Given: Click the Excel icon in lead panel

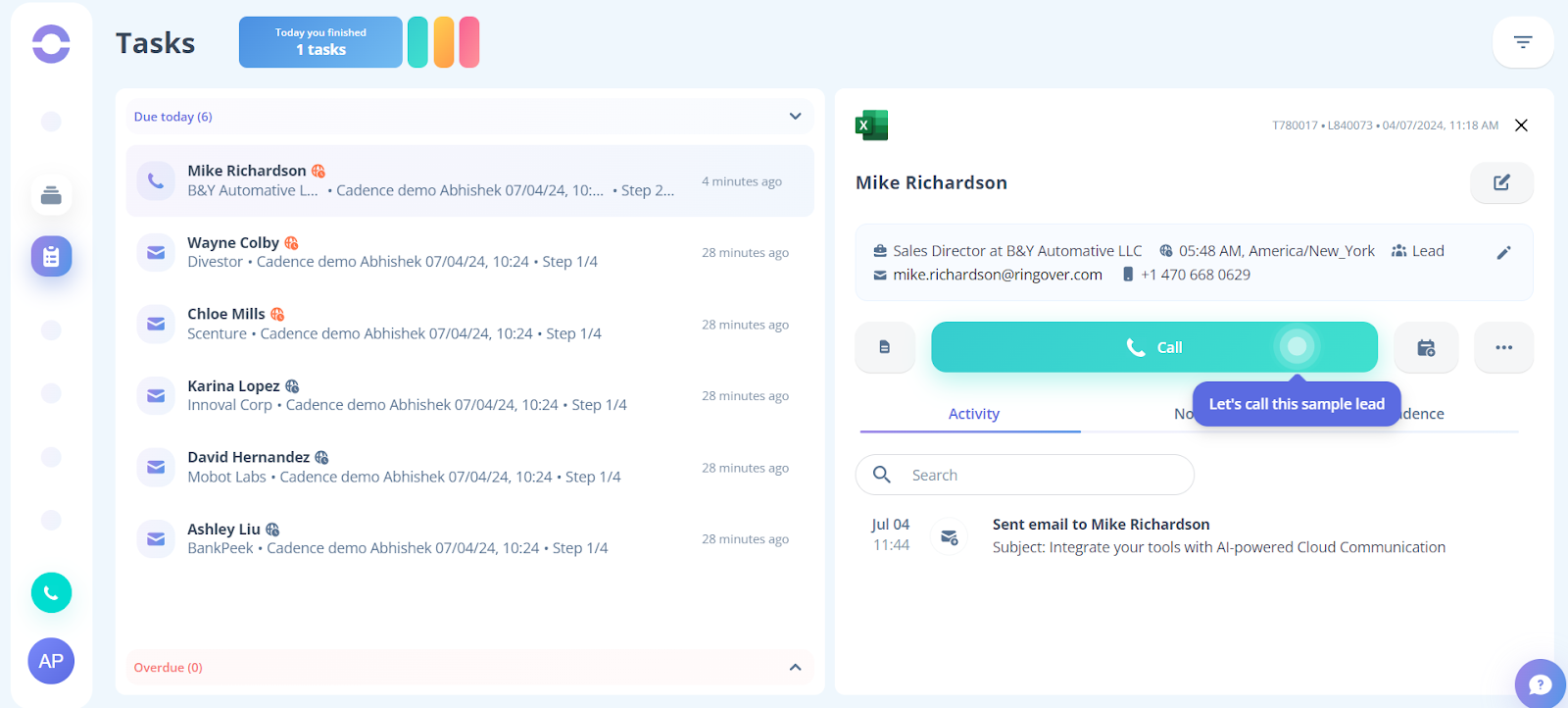Looking at the screenshot, I should [x=871, y=126].
